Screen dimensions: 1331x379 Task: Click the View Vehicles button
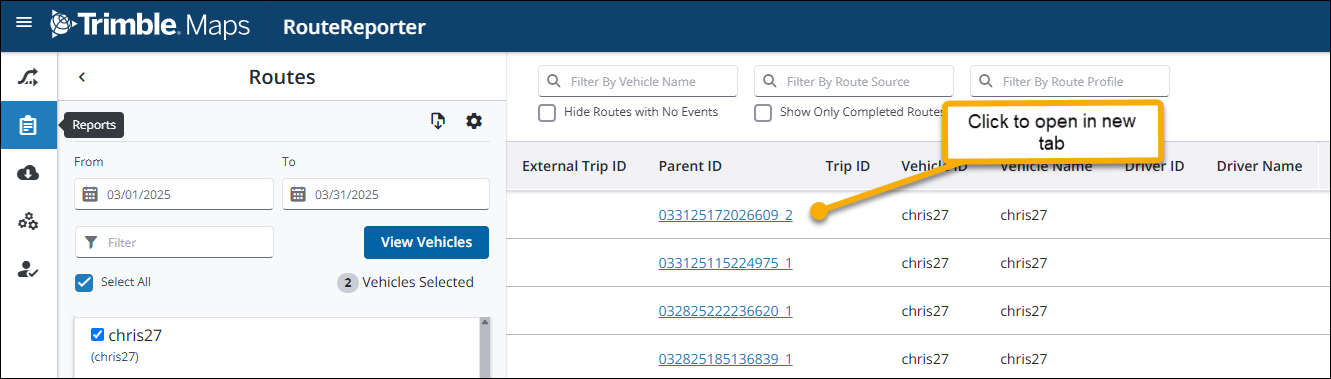426,242
